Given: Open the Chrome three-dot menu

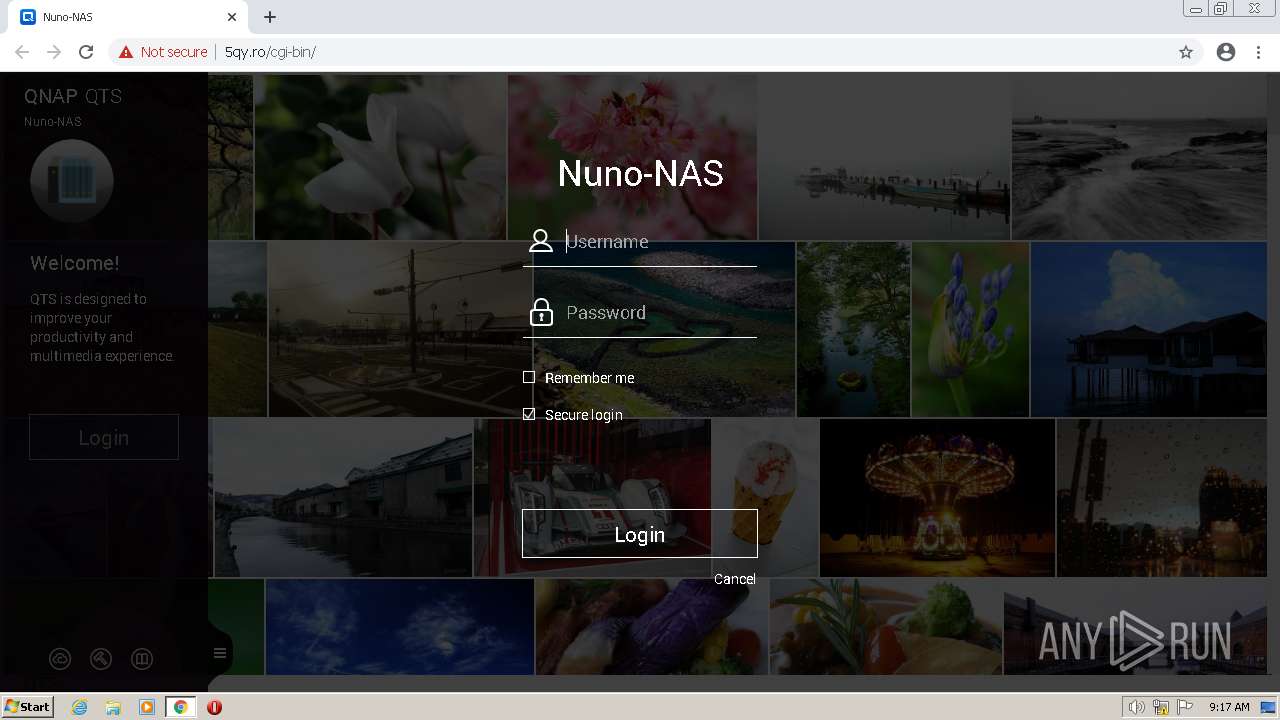Looking at the screenshot, I should pyautogui.click(x=1258, y=52).
